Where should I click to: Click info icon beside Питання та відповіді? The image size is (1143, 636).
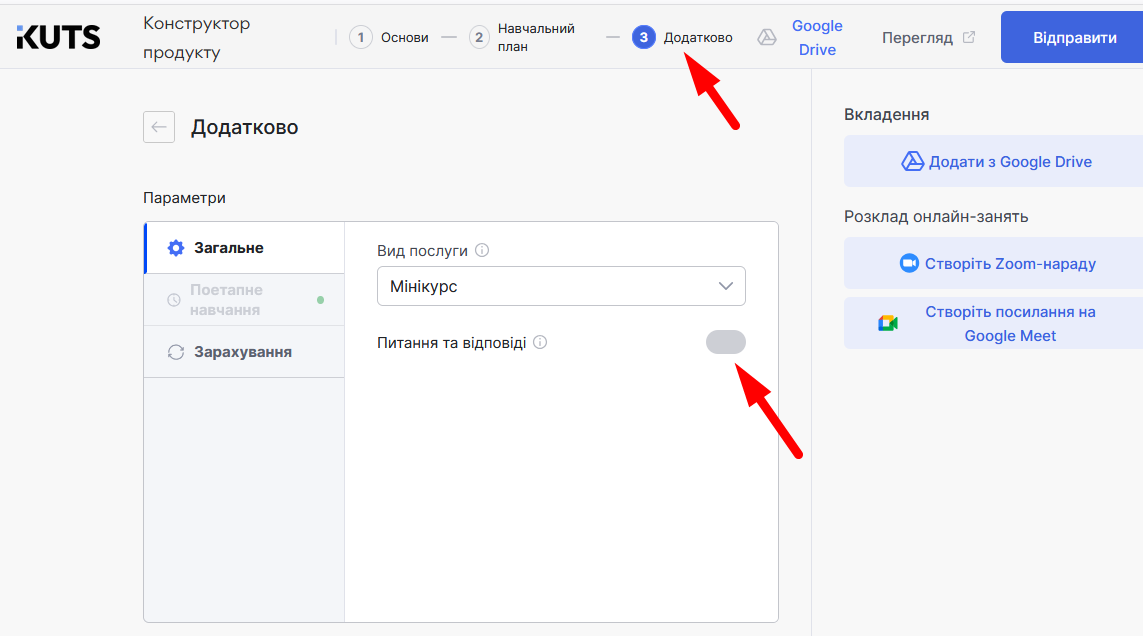click(540, 342)
